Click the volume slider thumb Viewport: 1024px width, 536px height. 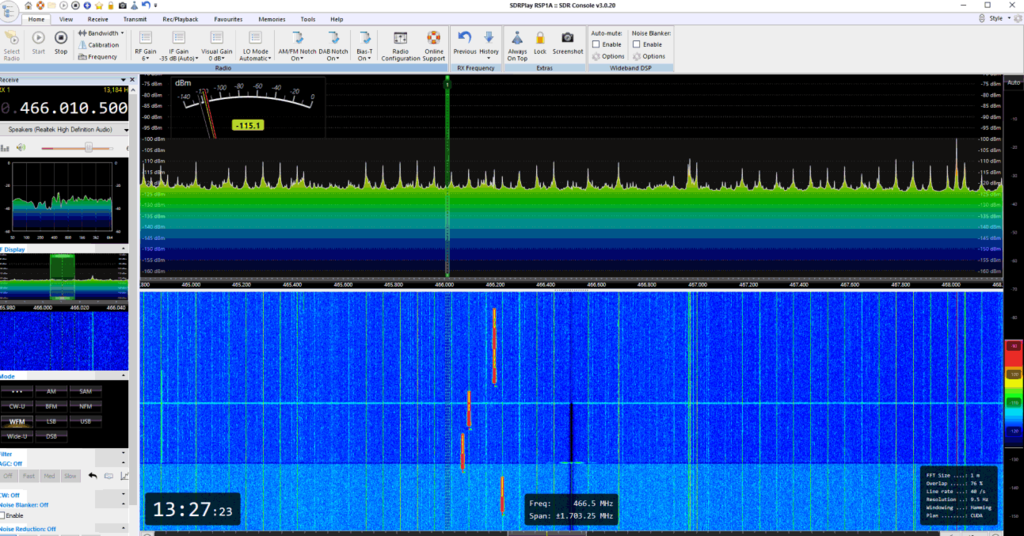(88, 148)
